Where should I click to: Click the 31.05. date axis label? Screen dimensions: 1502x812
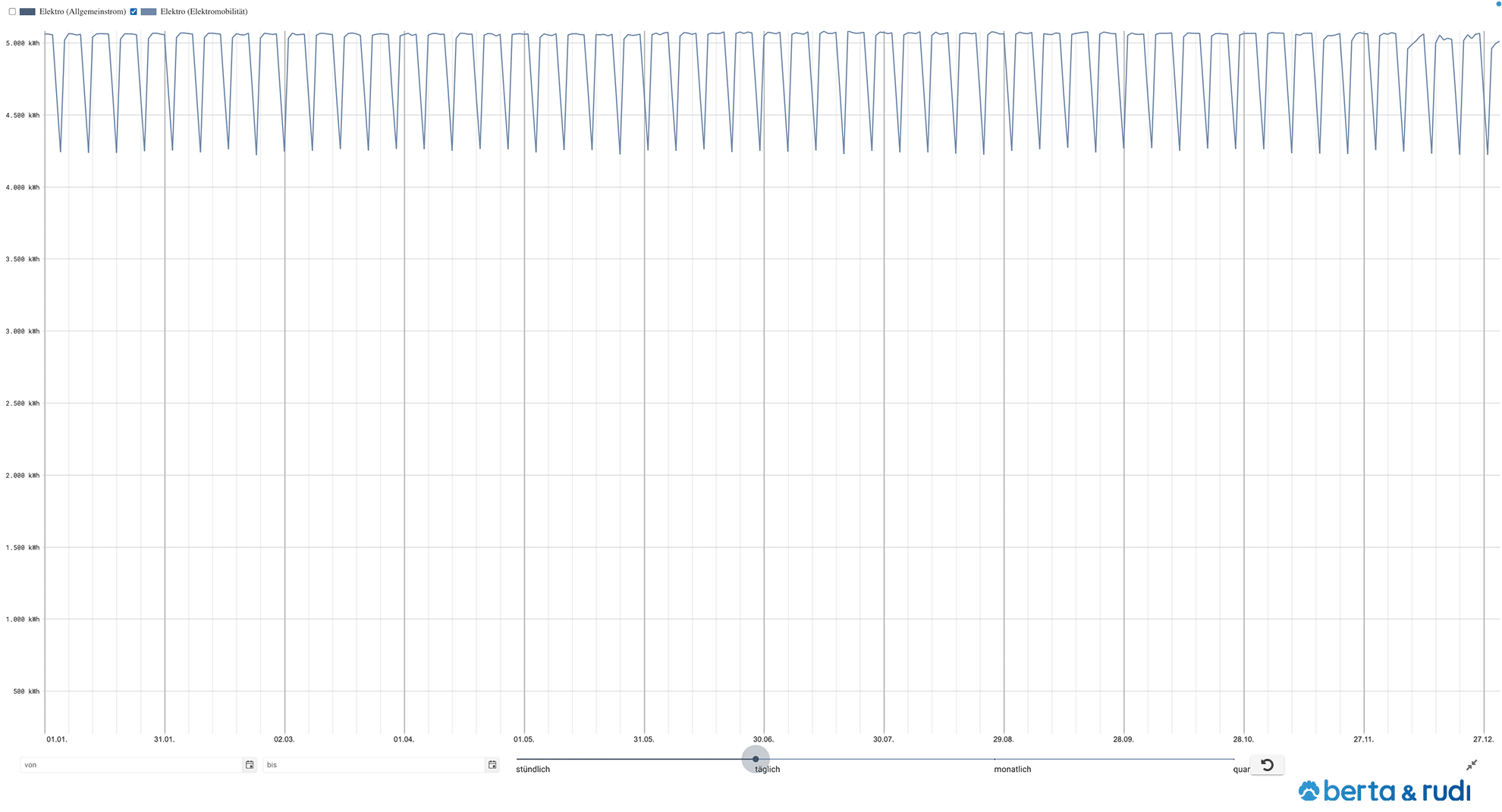click(x=644, y=739)
